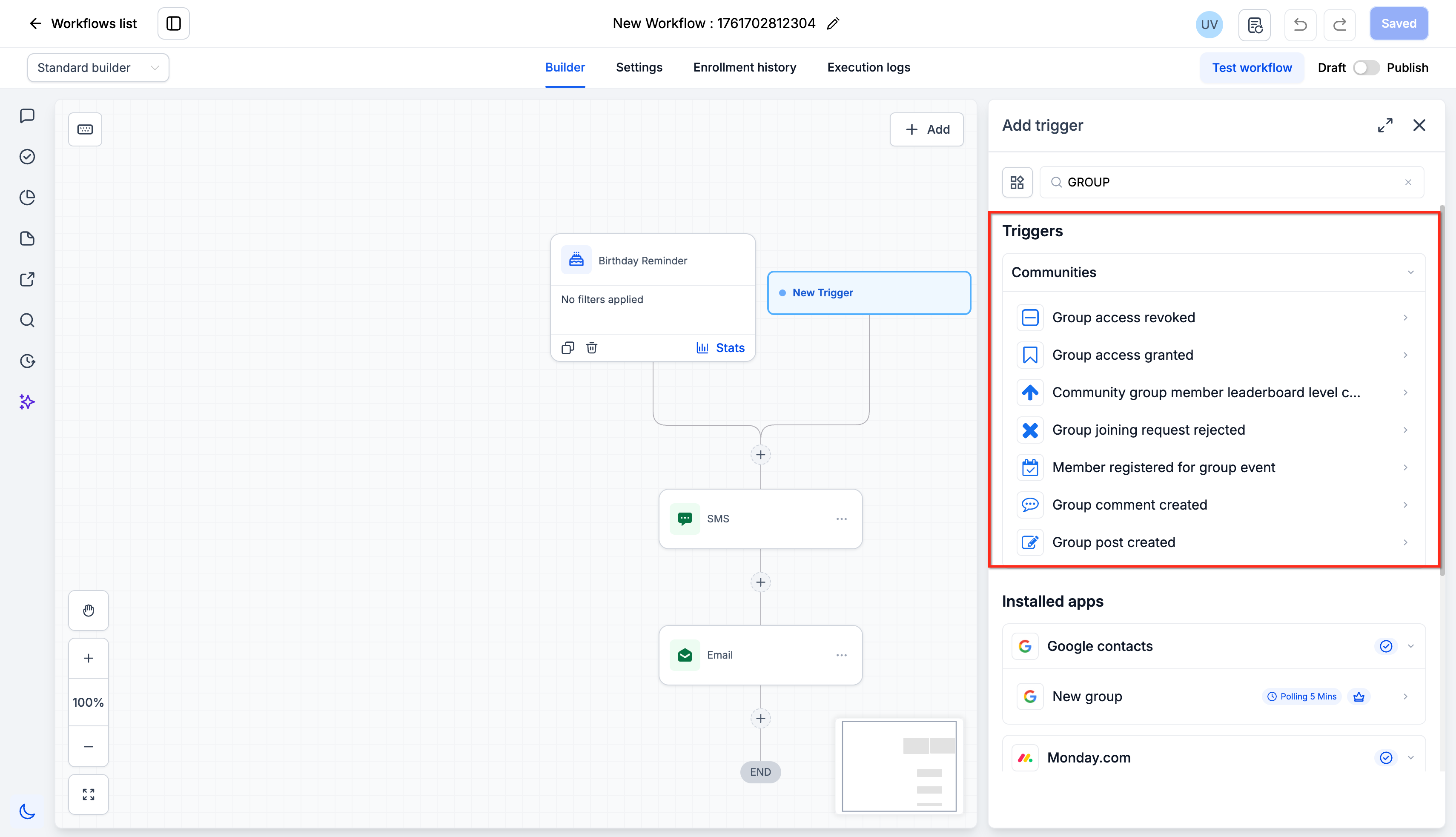Open Stats for Birthday Reminder
1456x837 pixels.
pos(720,348)
